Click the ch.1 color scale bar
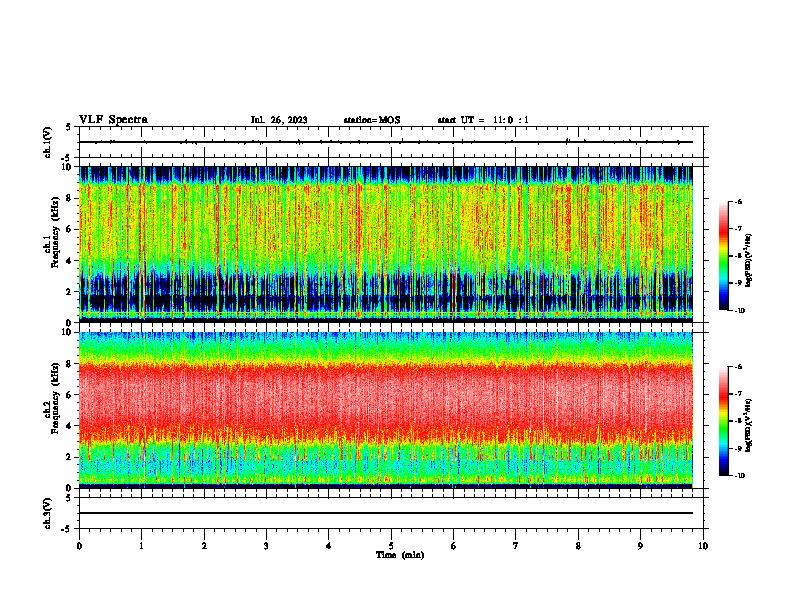The image size is (792, 612). click(x=724, y=256)
